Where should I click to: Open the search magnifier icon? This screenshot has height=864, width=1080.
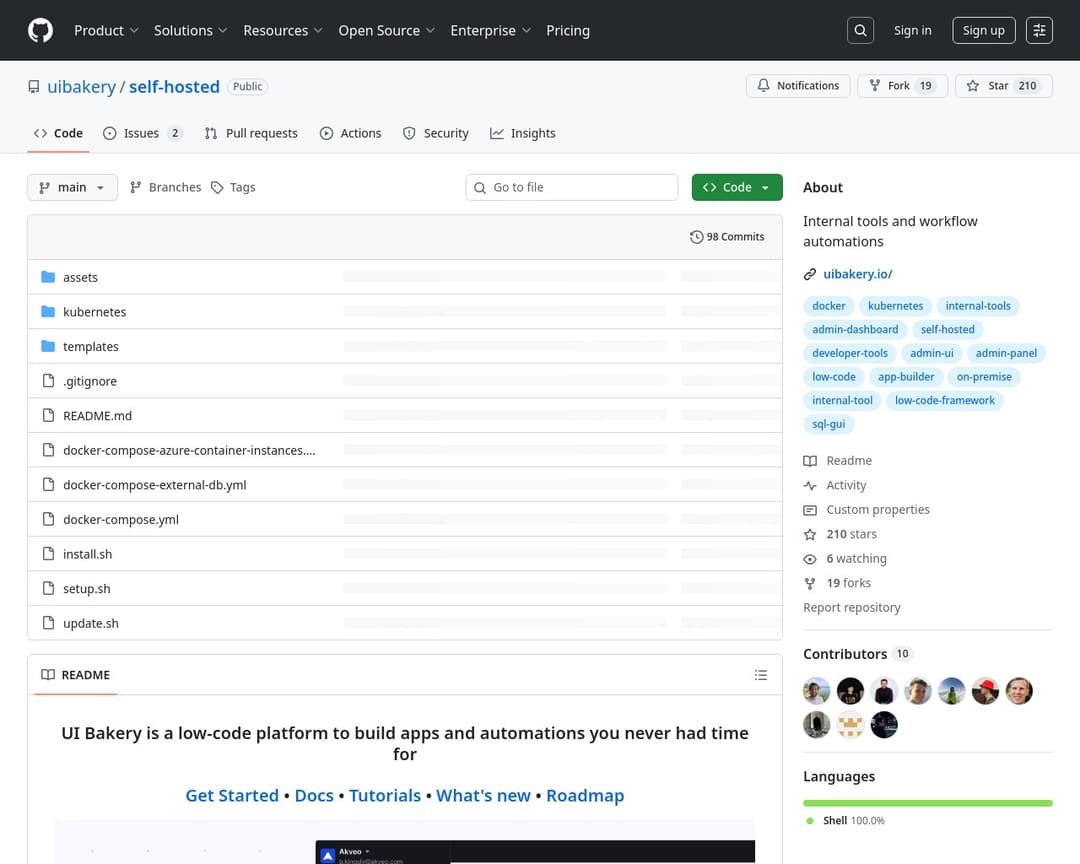[860, 30]
